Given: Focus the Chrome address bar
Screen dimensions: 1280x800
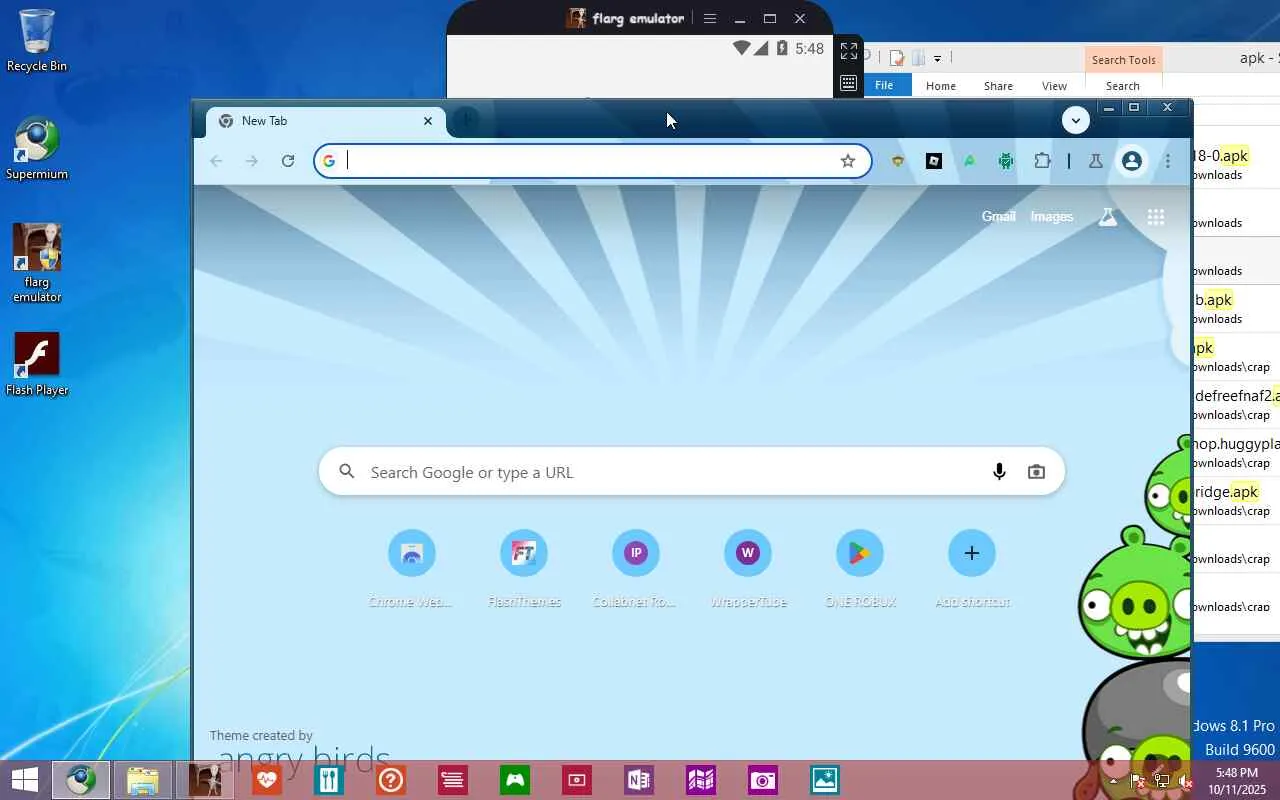Looking at the screenshot, I should (x=593, y=161).
